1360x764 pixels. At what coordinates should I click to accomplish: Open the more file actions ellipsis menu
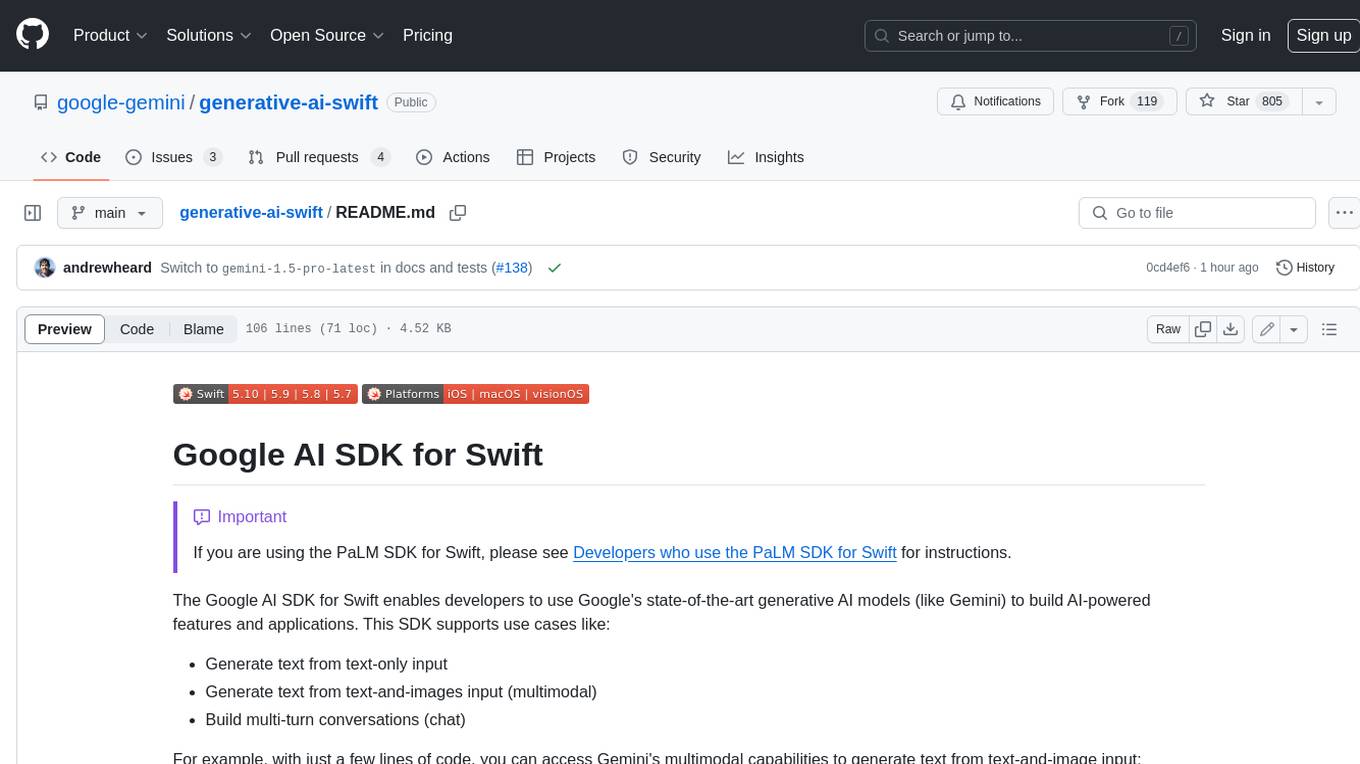(x=1344, y=213)
